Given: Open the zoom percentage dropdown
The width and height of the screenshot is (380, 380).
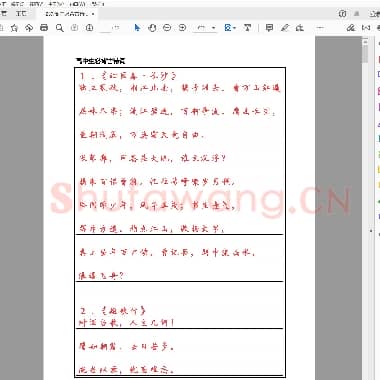Looking at the screenshot, I should (214, 28).
